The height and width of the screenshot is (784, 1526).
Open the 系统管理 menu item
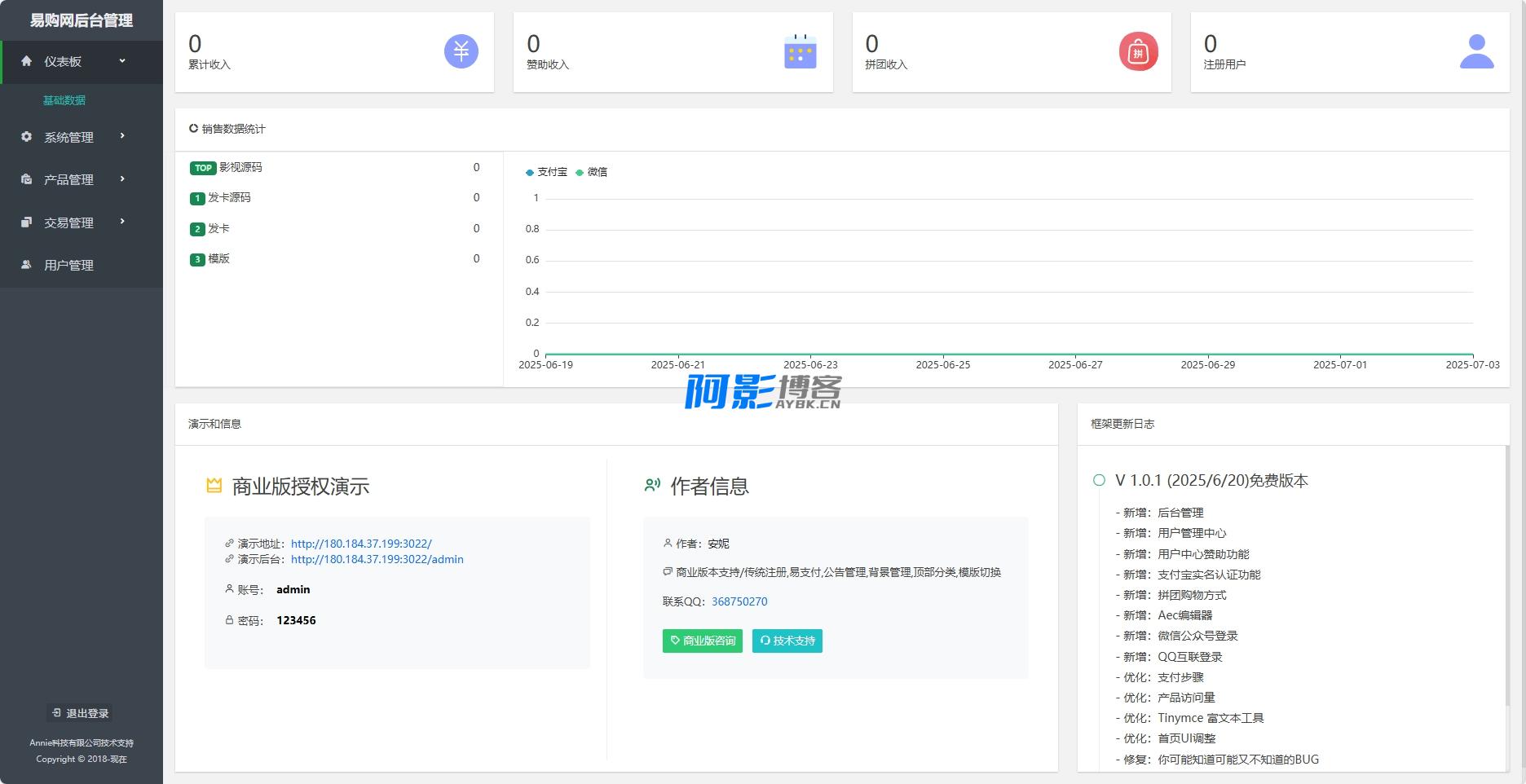(69, 137)
